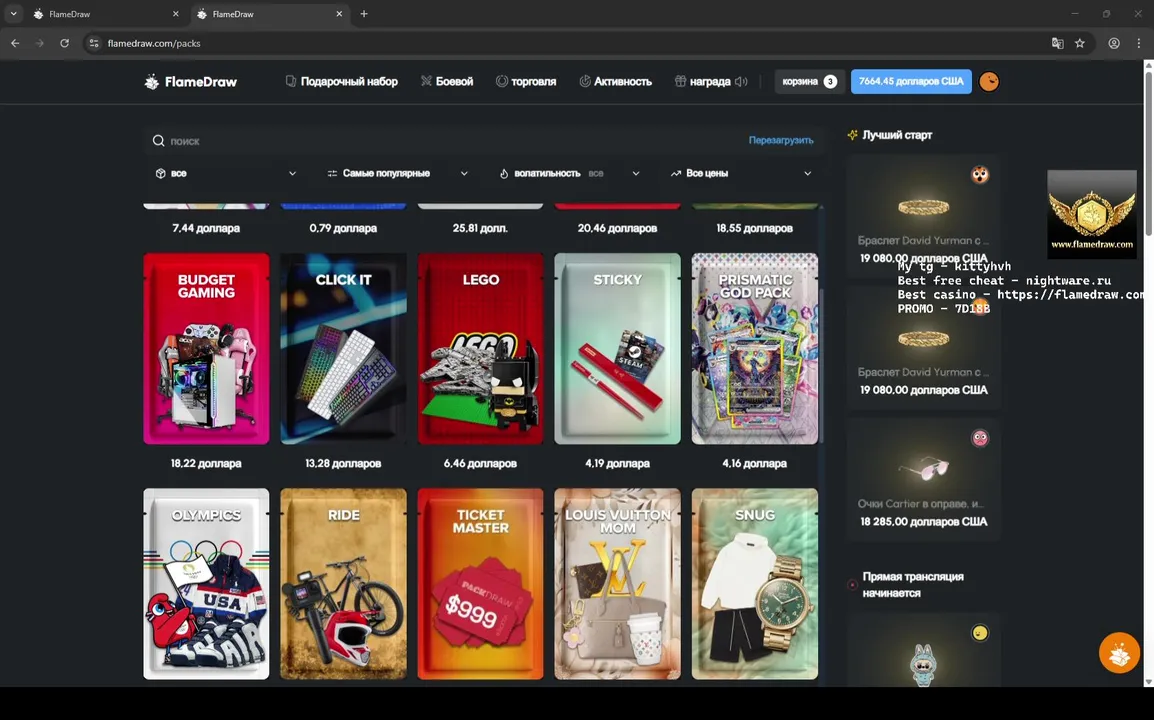Click the 4,16 доллара price

pyautogui.click(x=754, y=464)
